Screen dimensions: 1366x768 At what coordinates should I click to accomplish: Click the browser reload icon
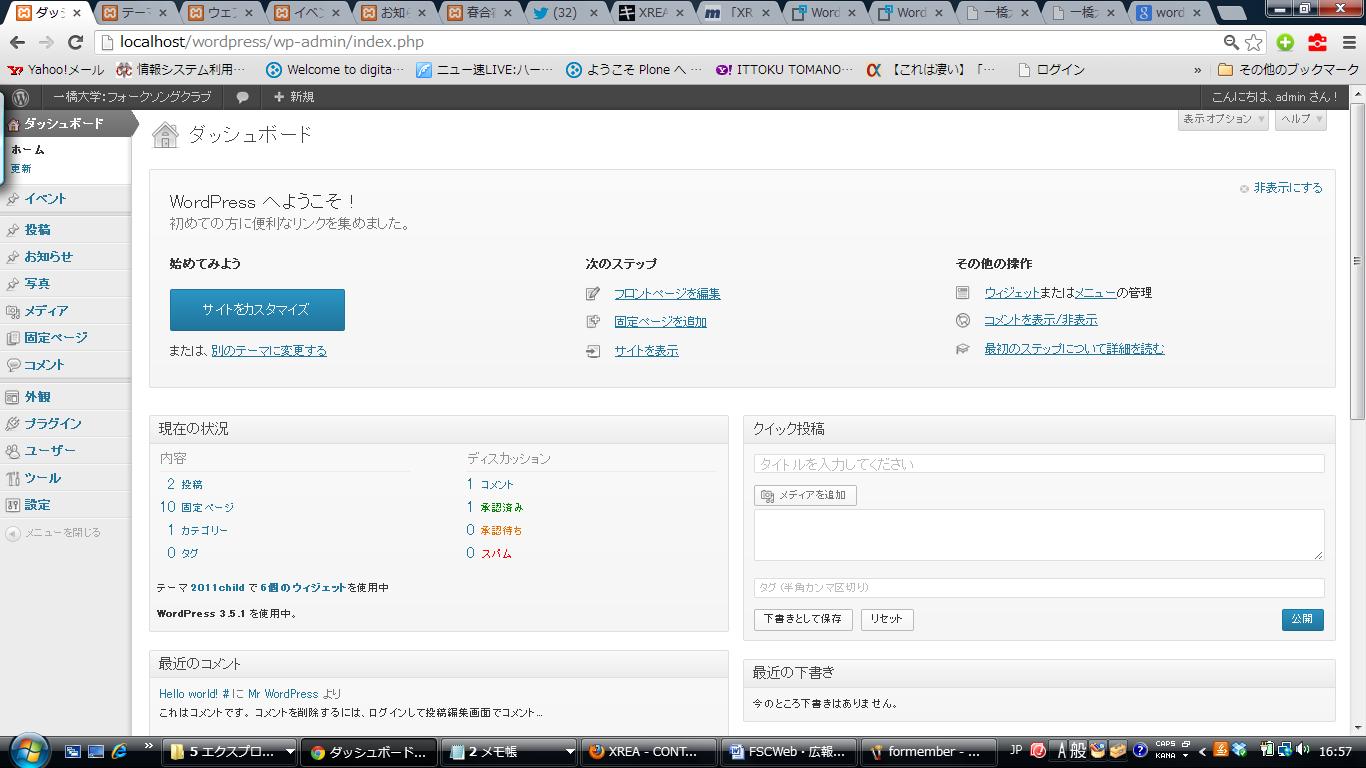(75, 42)
